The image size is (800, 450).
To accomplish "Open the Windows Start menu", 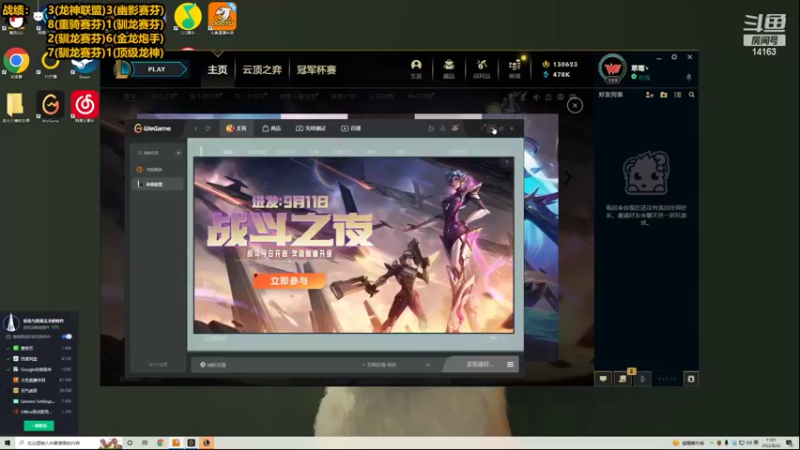I will point(7,443).
